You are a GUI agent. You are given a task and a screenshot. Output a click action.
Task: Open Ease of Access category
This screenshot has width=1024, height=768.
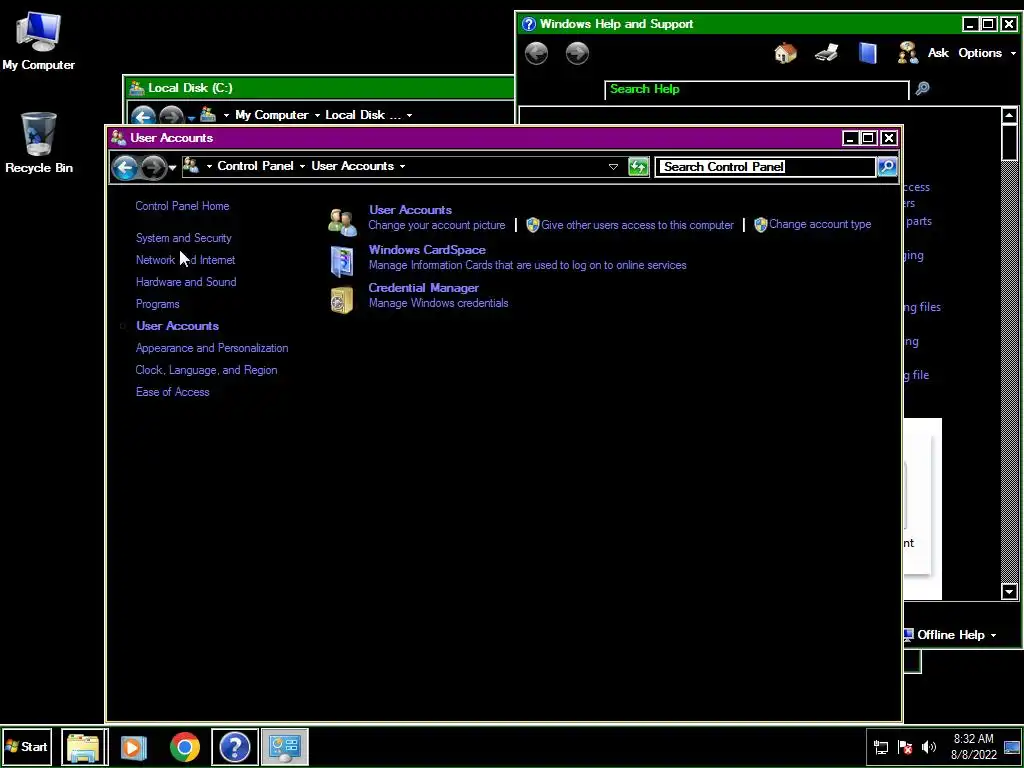coord(172,392)
